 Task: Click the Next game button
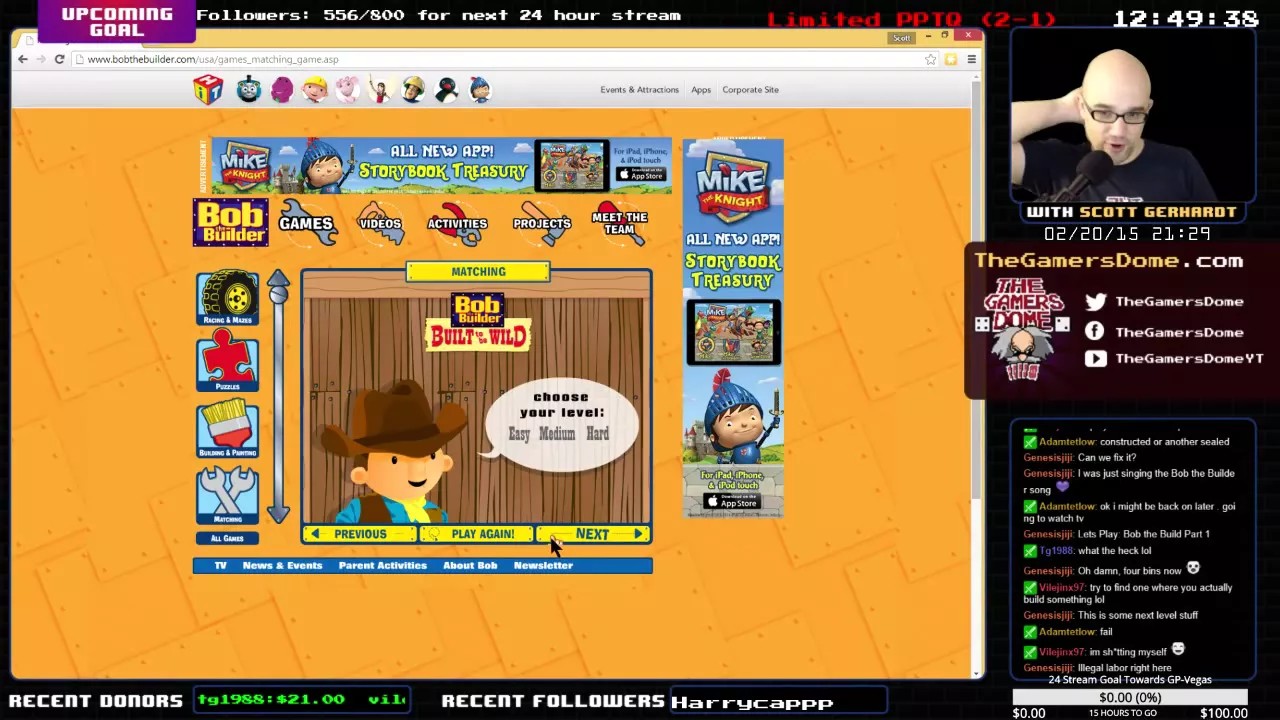tap(594, 534)
